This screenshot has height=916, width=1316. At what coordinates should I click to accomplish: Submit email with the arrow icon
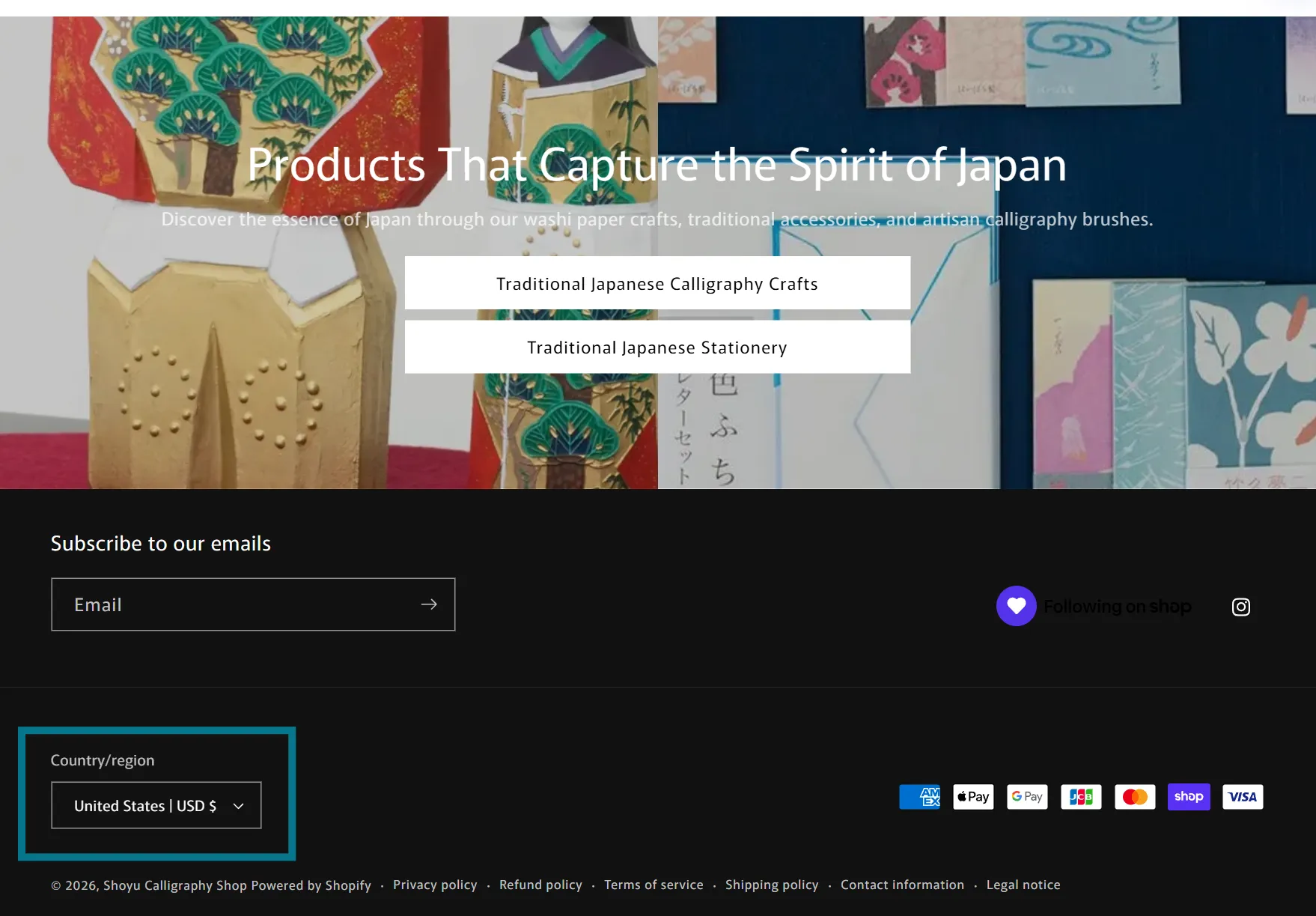pyautogui.click(x=429, y=604)
